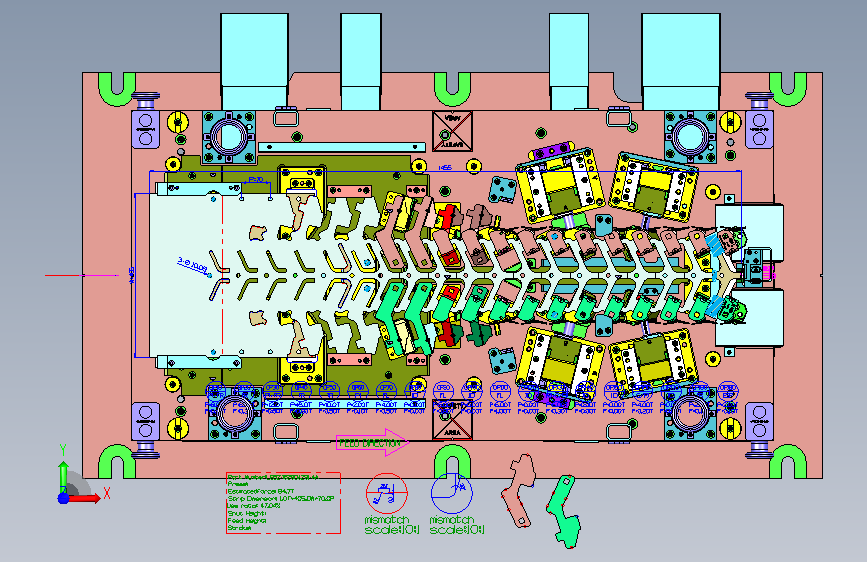Viewport: 867px width, 562px height.
Task: Select the Estimated Force line in the info box
Action: pos(261,491)
